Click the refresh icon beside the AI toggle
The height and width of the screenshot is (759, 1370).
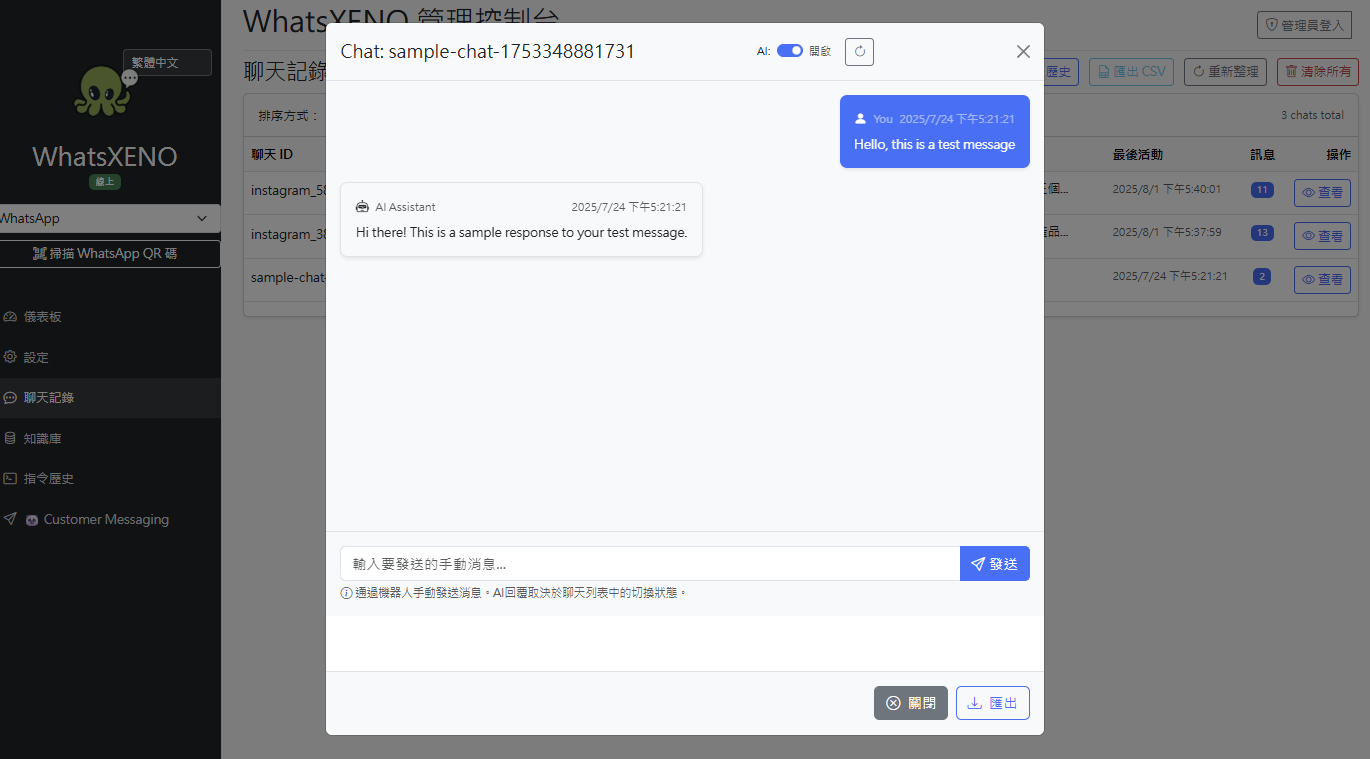pyautogui.click(x=858, y=51)
